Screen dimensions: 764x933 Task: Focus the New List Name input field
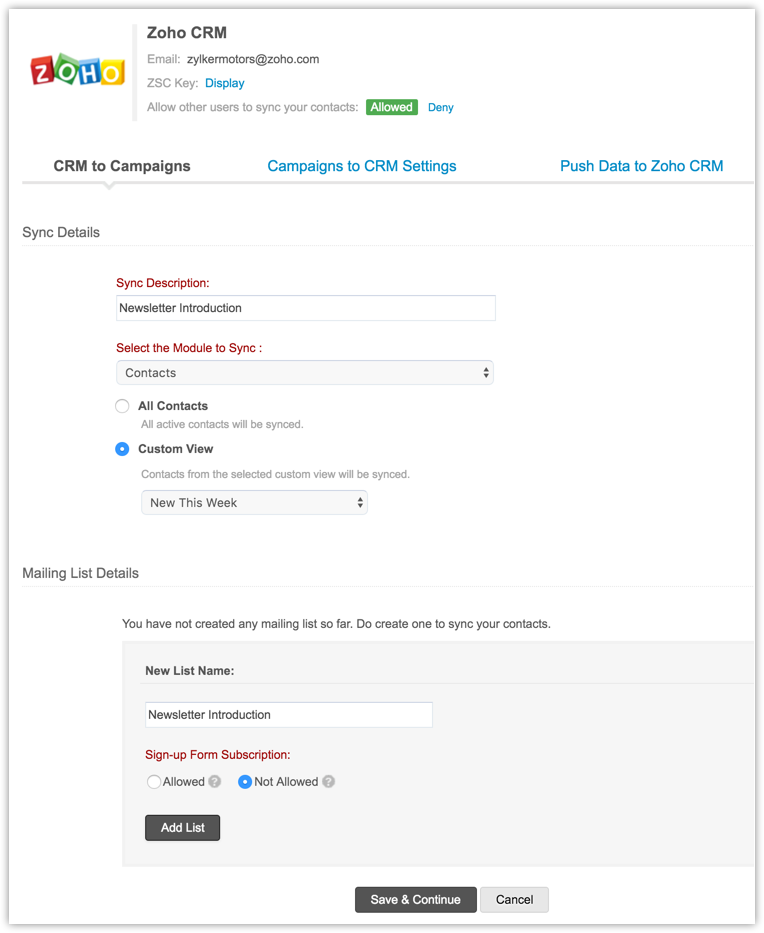pyautogui.click(x=289, y=715)
